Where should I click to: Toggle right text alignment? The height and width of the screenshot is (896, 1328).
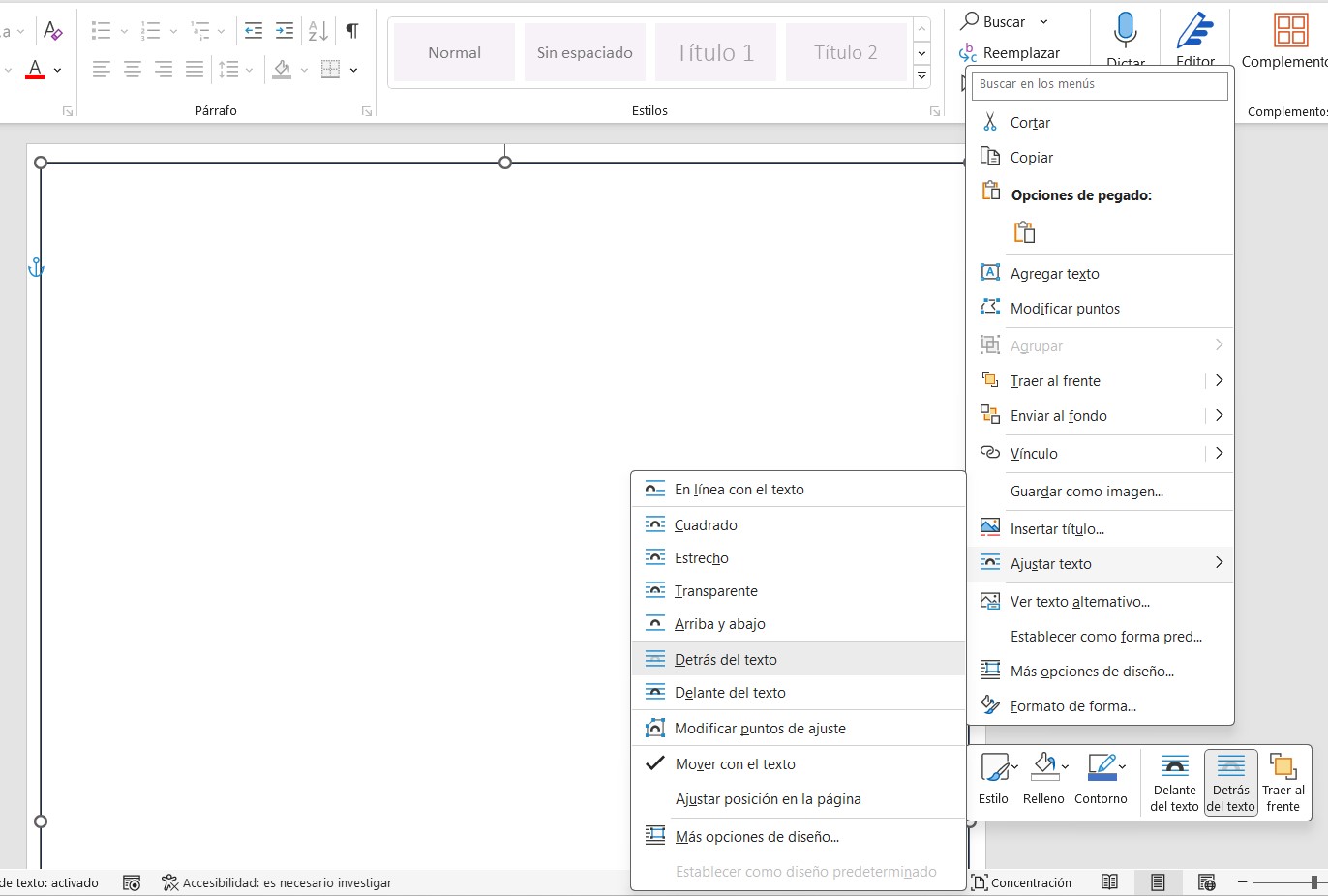[164, 70]
